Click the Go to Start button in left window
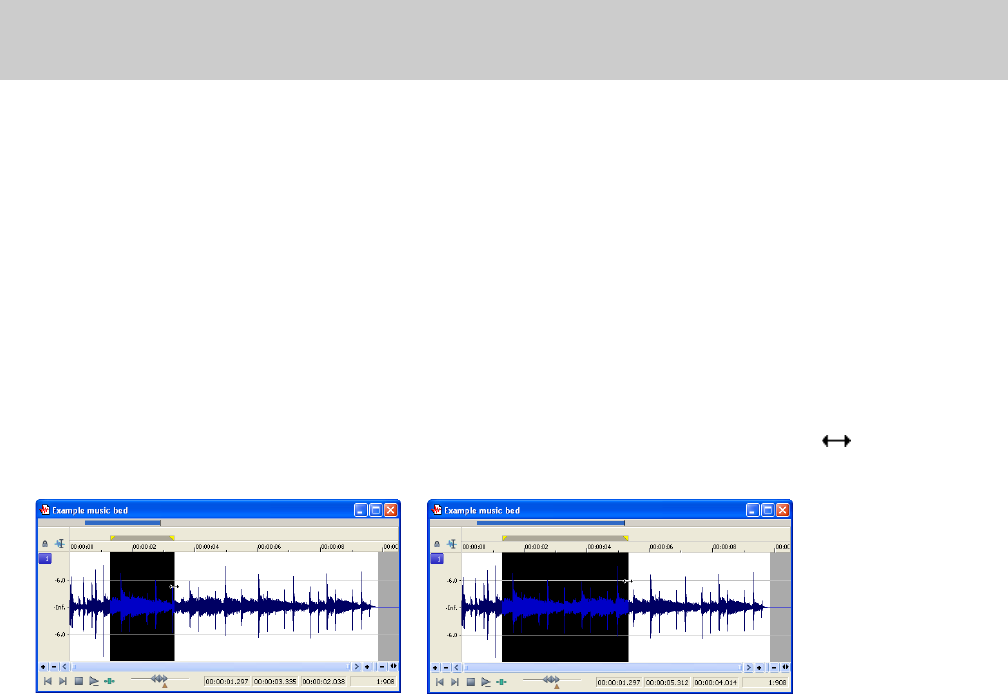 48,681
